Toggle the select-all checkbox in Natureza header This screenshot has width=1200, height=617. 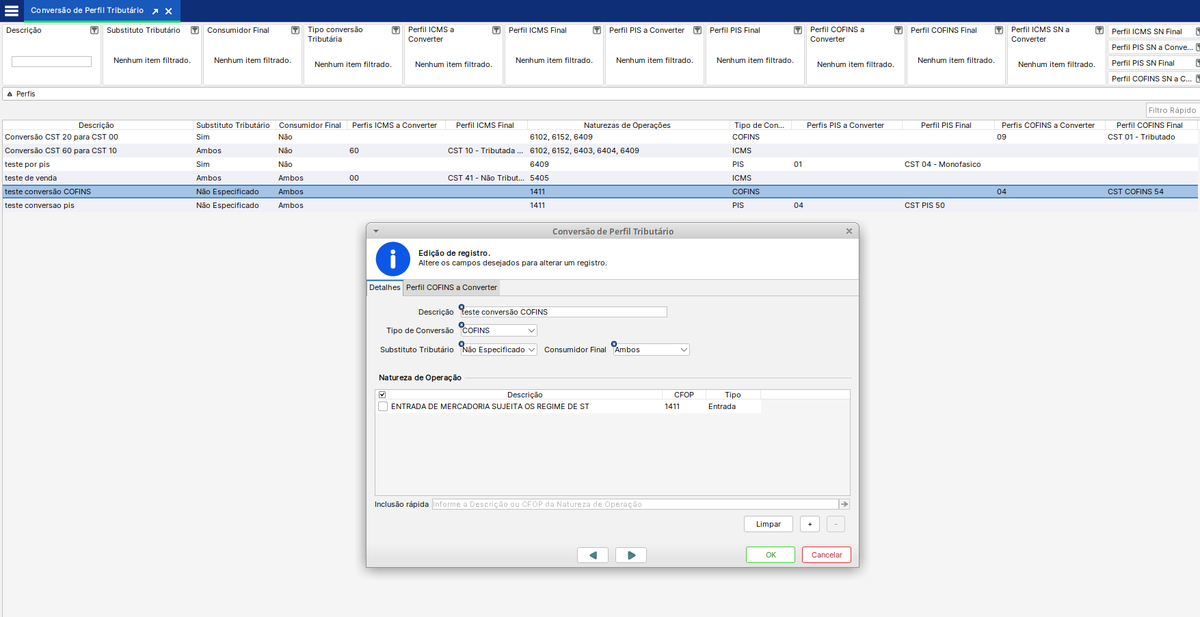click(383, 395)
